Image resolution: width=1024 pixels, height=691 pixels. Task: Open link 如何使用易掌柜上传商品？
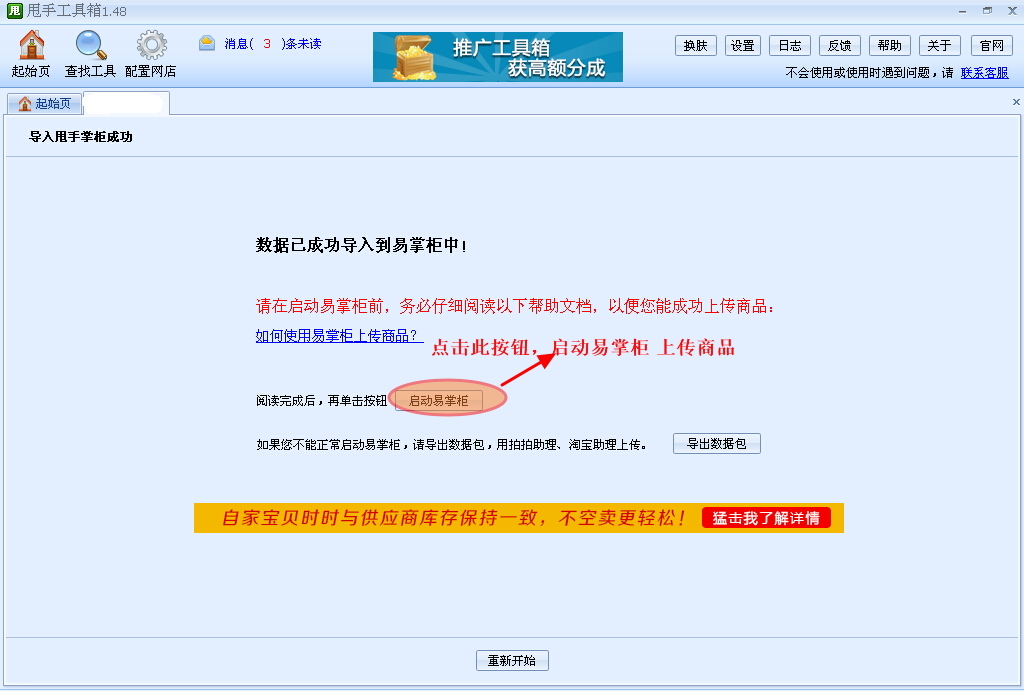339,336
